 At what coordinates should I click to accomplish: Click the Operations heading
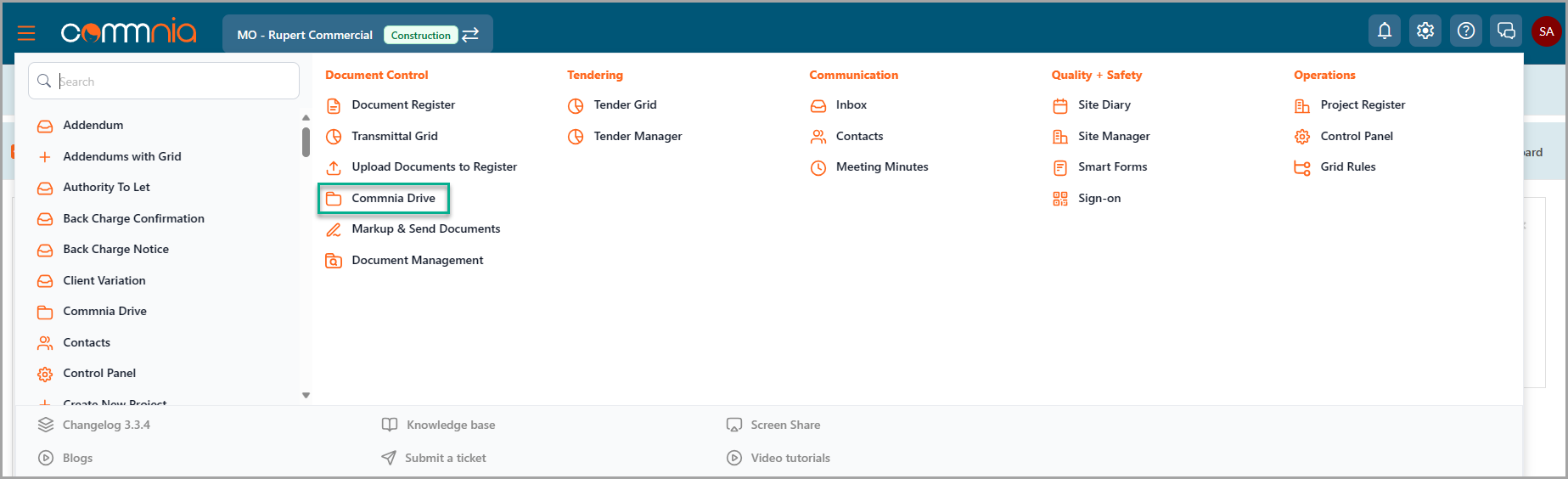pos(1324,75)
